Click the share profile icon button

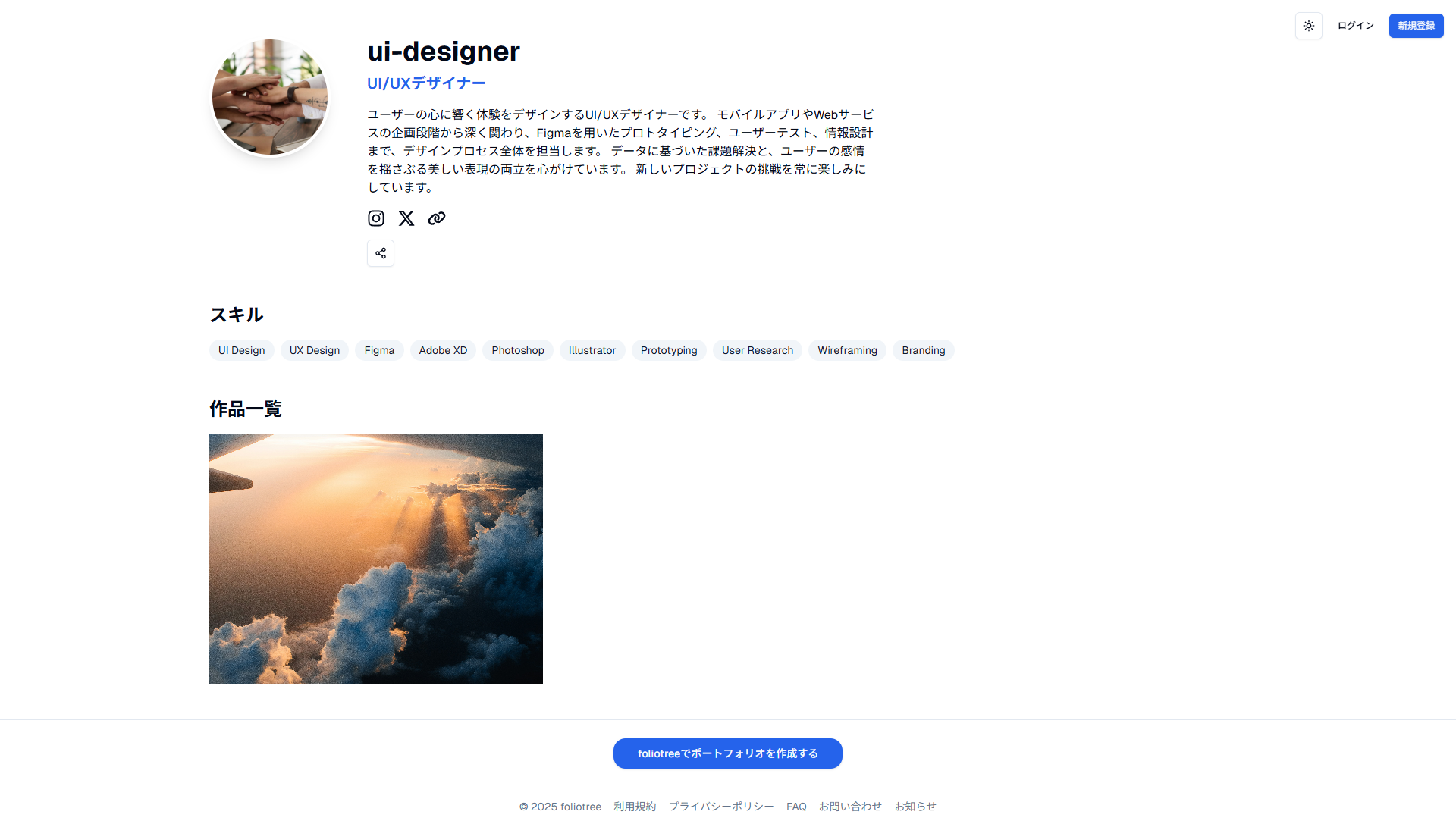click(x=381, y=253)
